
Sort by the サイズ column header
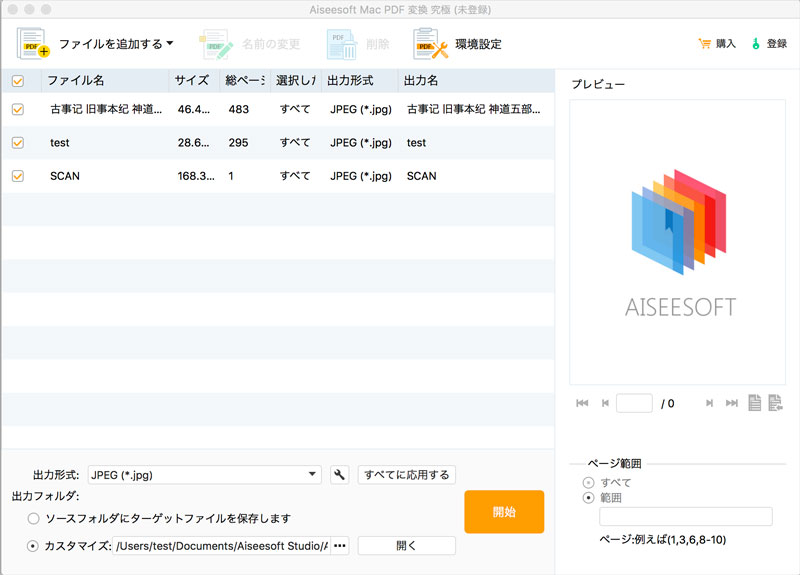194,81
